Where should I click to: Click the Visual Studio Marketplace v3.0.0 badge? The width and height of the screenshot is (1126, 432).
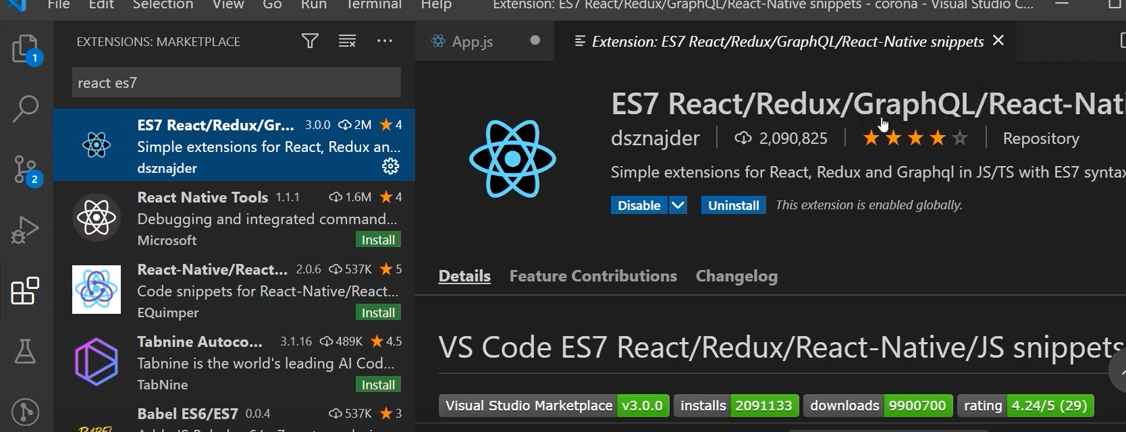tap(554, 405)
